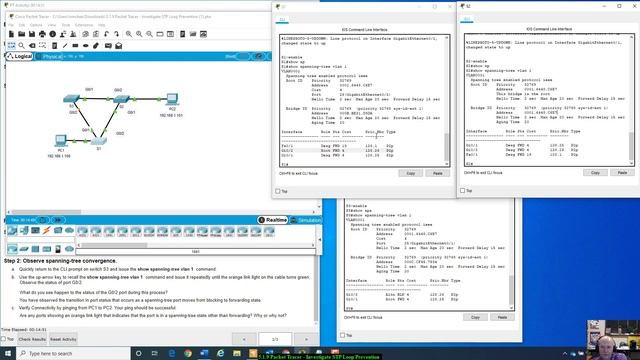Select the End Devices category icon
640x360 pixels.
(x=24, y=231)
